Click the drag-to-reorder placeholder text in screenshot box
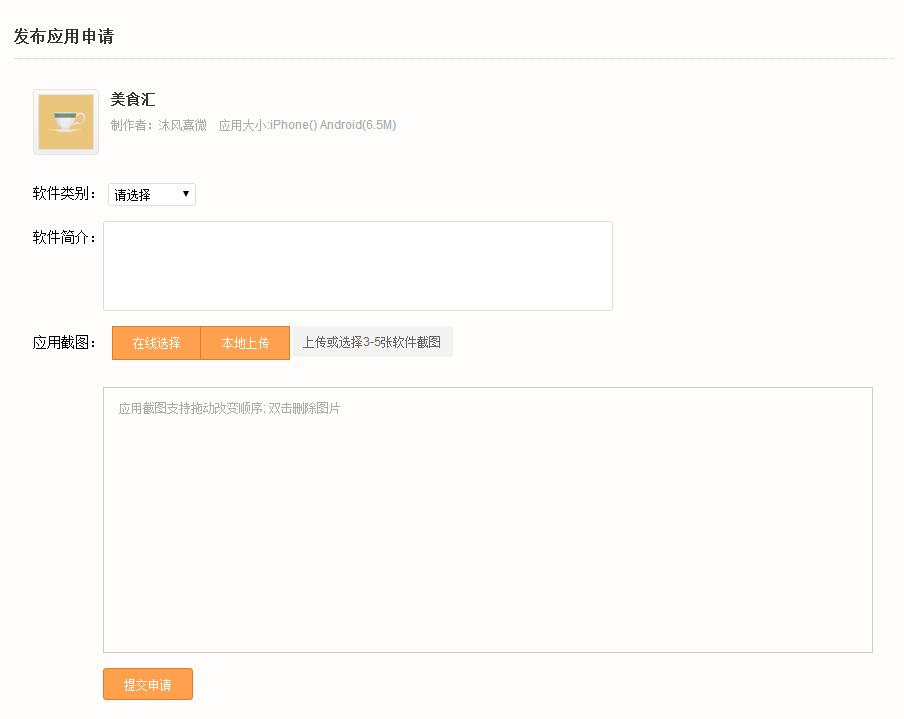This screenshot has width=904, height=719. (x=229, y=408)
